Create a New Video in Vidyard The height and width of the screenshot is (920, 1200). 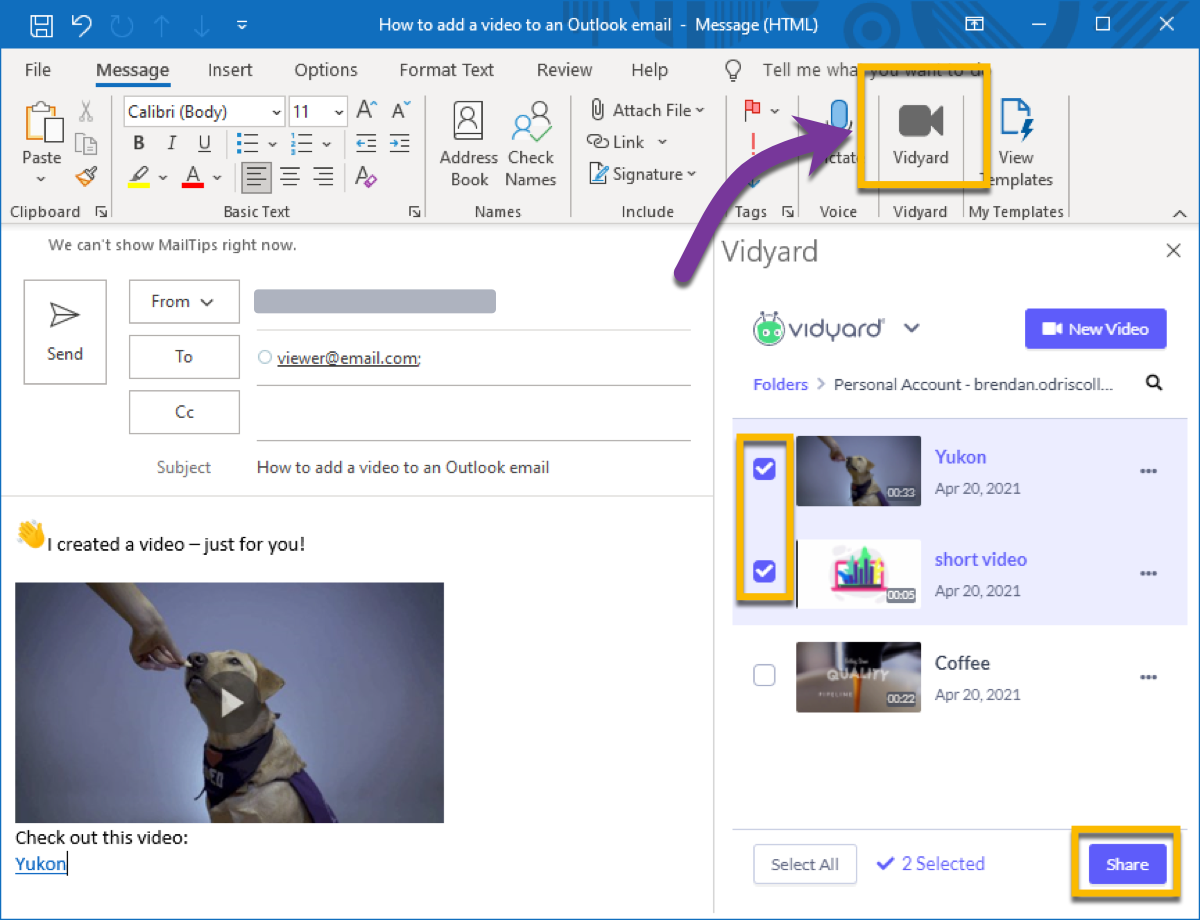tap(1096, 328)
